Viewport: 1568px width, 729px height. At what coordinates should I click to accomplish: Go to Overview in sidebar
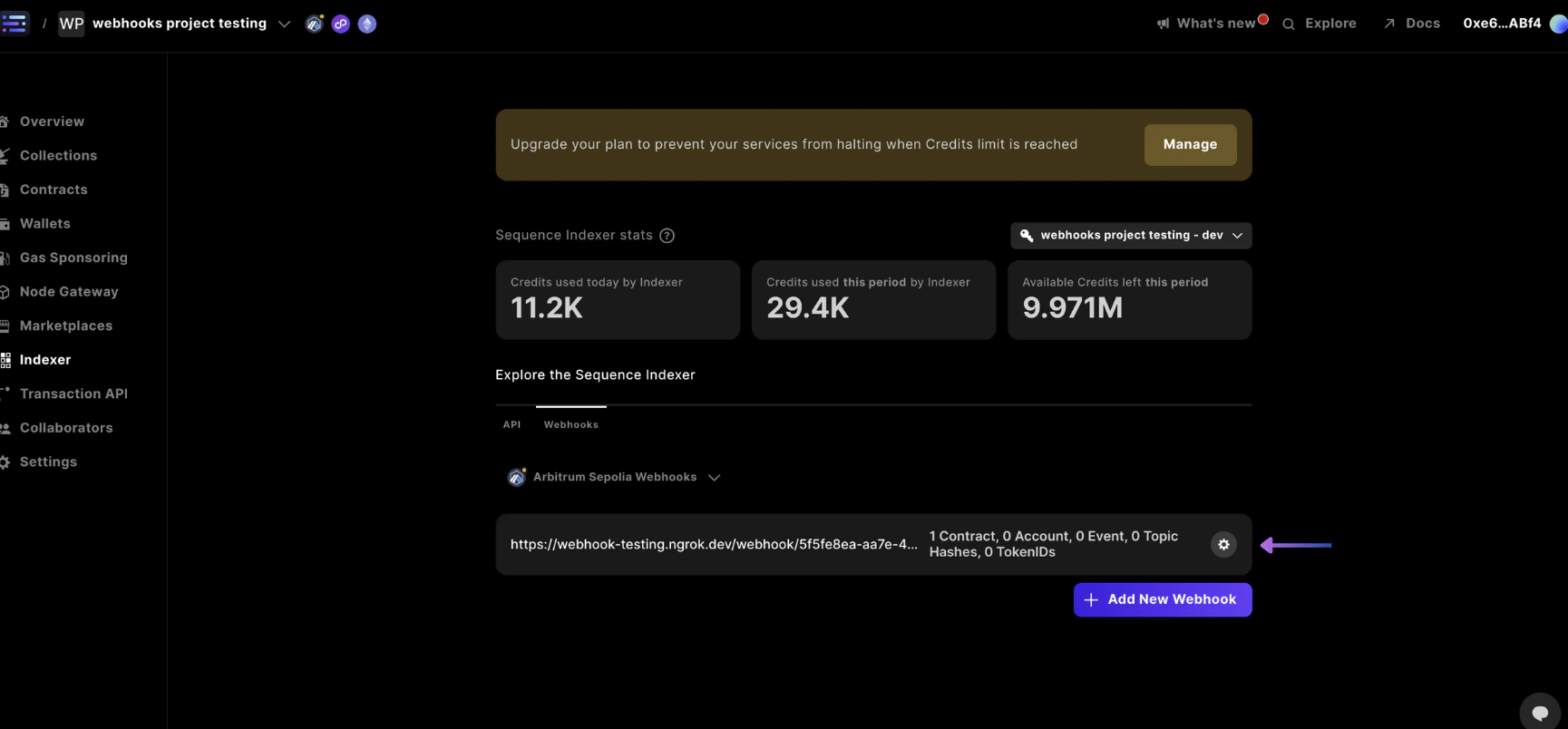[x=52, y=121]
